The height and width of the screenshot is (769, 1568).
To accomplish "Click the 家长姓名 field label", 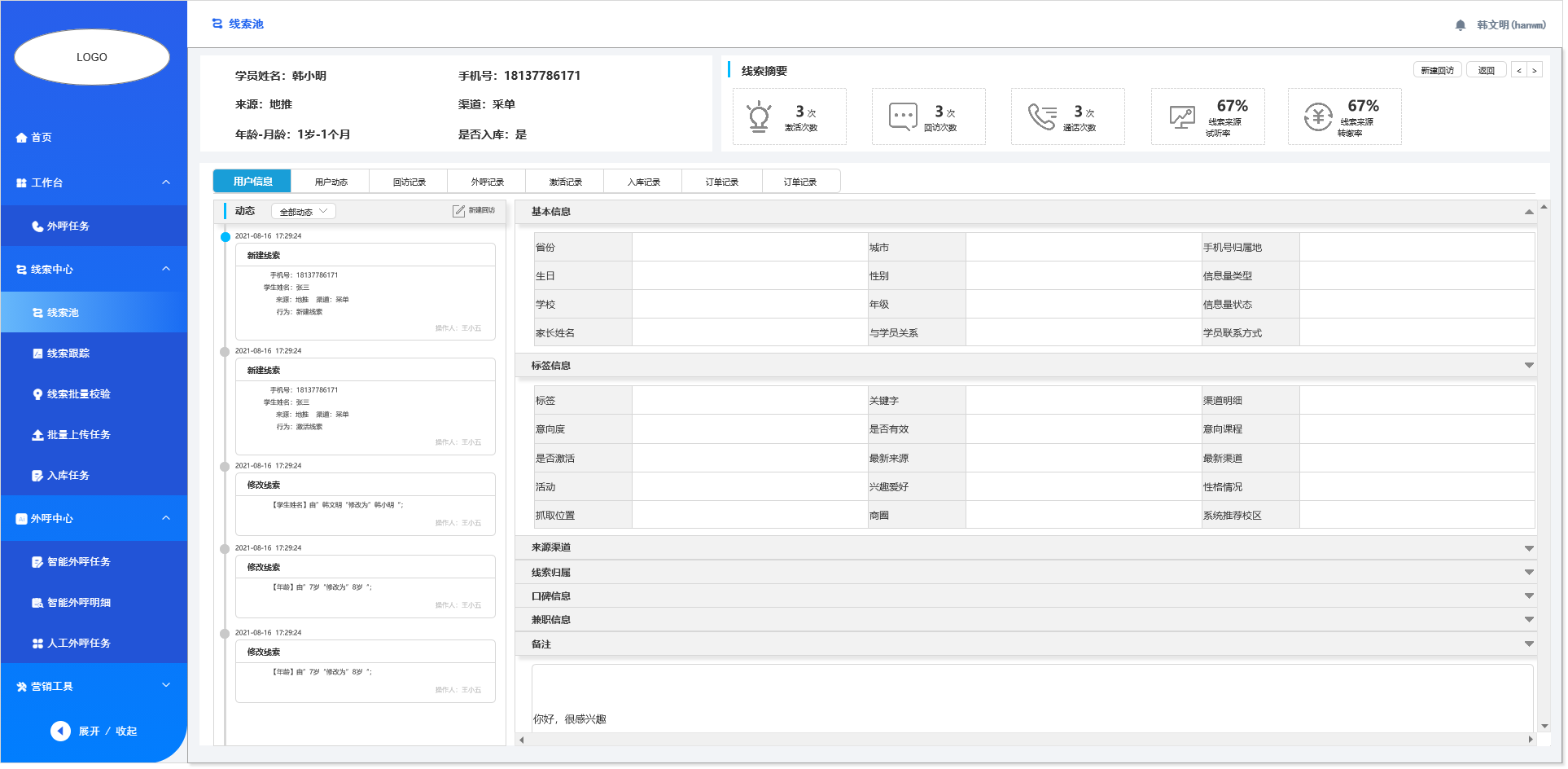I will point(555,333).
